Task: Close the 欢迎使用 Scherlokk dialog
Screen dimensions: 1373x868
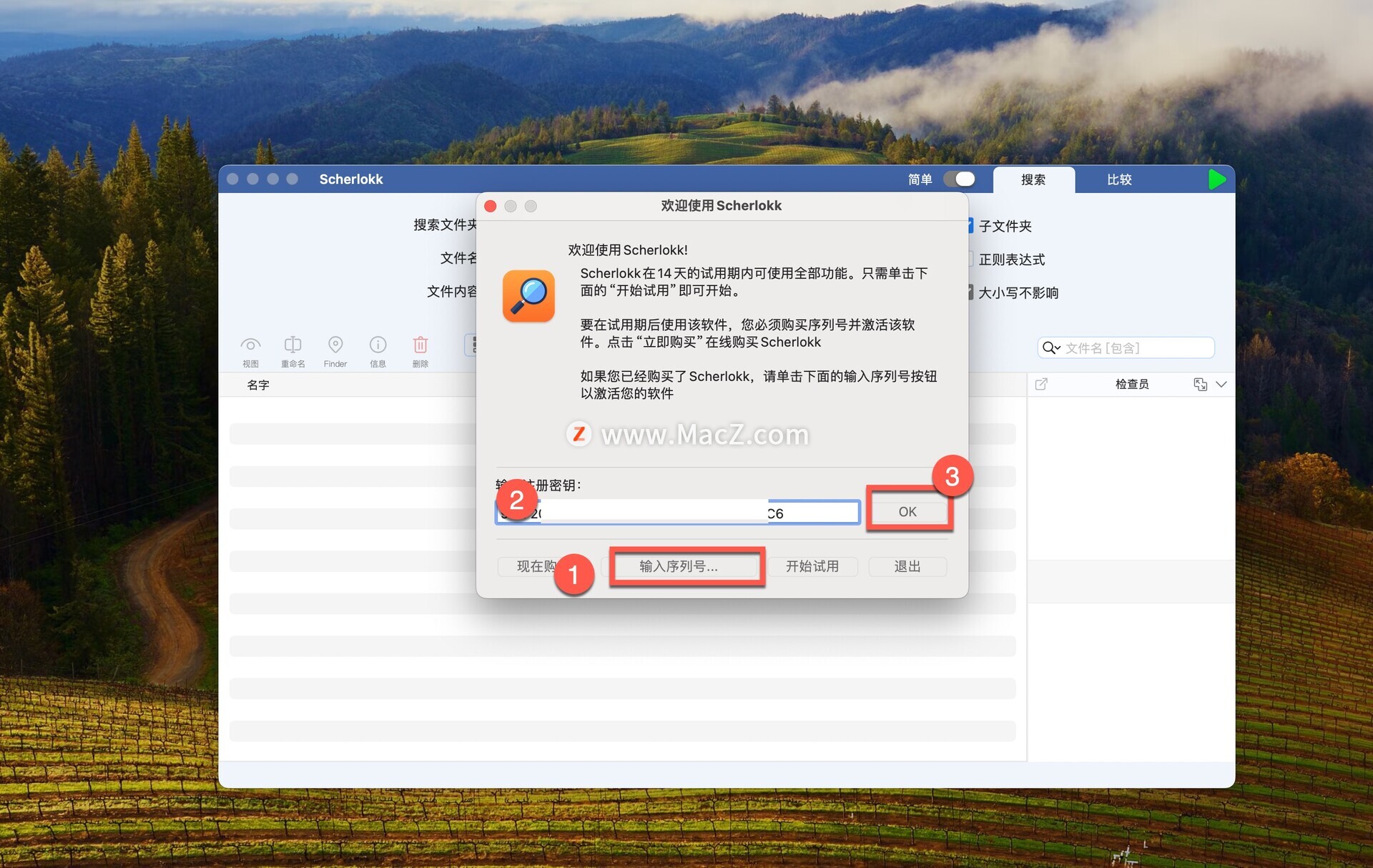Action: pyautogui.click(x=491, y=207)
